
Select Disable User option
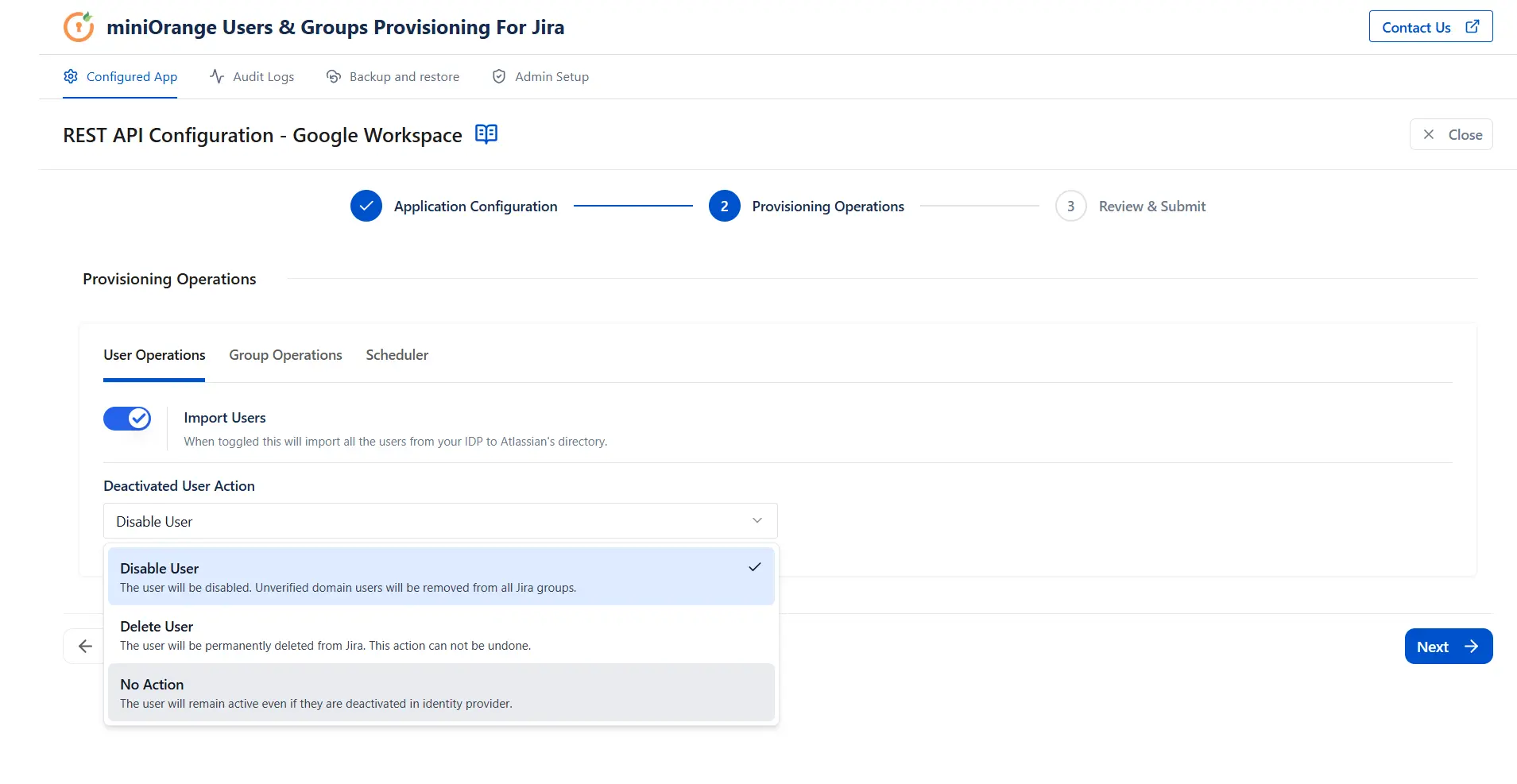(441, 577)
